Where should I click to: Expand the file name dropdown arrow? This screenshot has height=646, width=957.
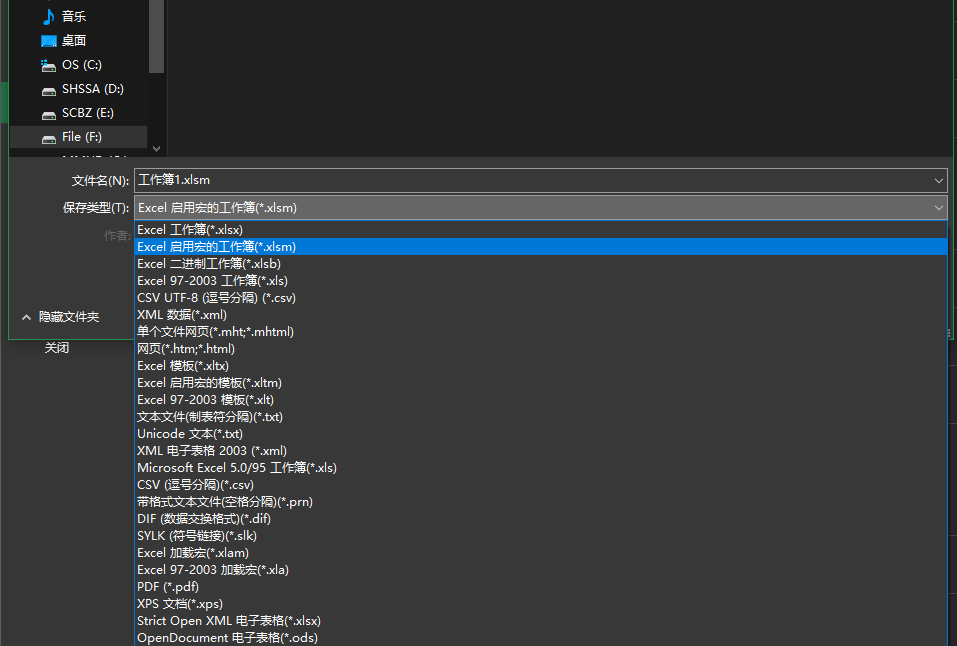[x=938, y=181]
